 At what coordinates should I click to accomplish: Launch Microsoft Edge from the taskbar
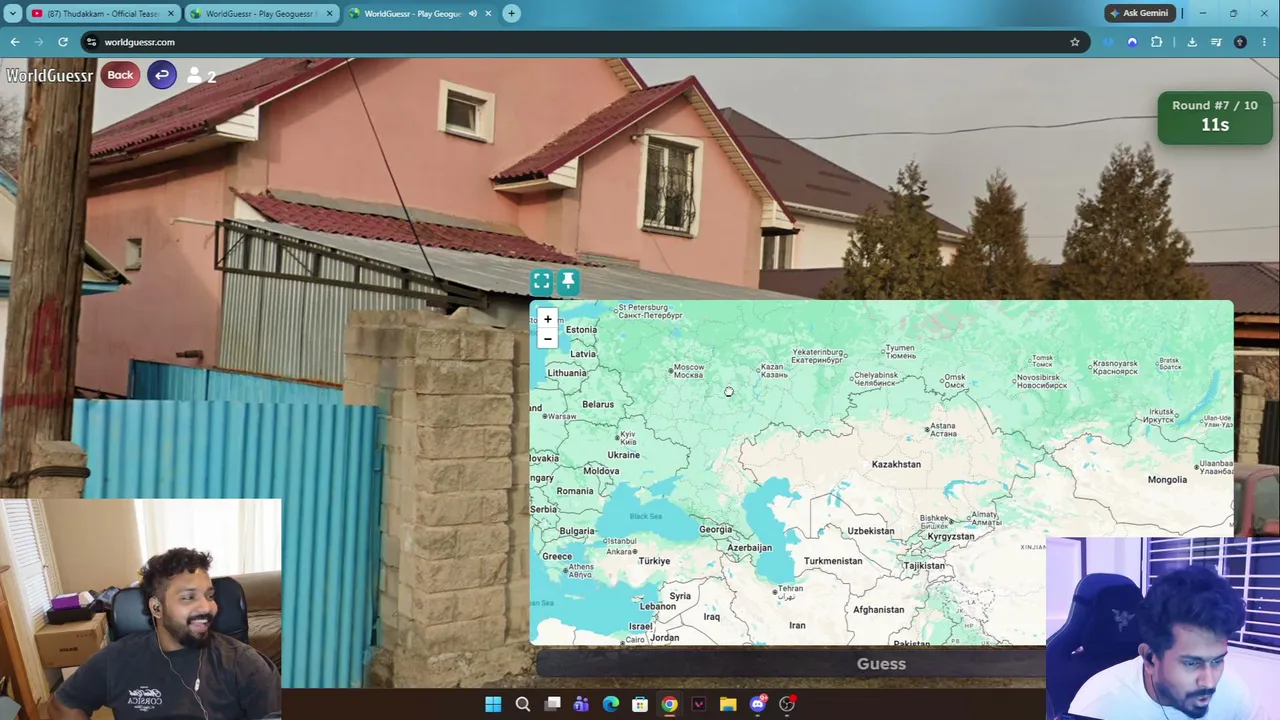pos(611,704)
